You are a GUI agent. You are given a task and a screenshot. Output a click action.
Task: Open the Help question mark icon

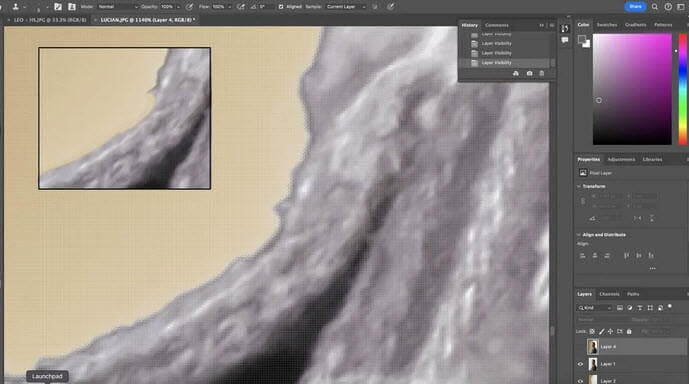(x=668, y=7)
